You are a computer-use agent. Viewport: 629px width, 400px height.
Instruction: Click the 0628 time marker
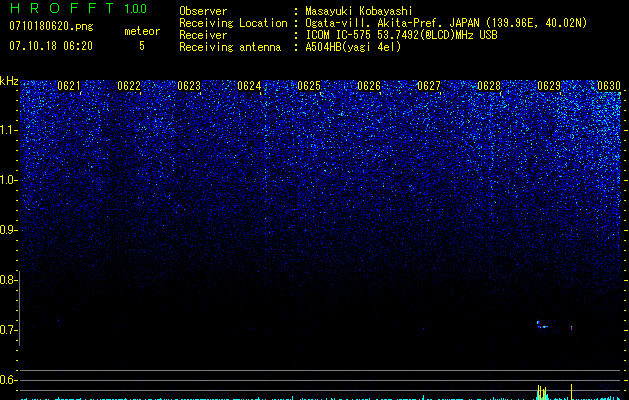[x=489, y=86]
